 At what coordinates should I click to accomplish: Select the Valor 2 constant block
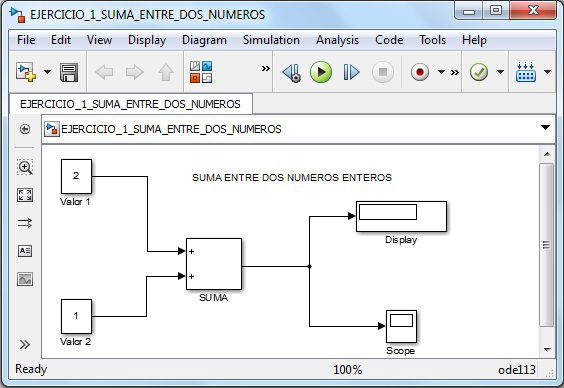[76, 316]
